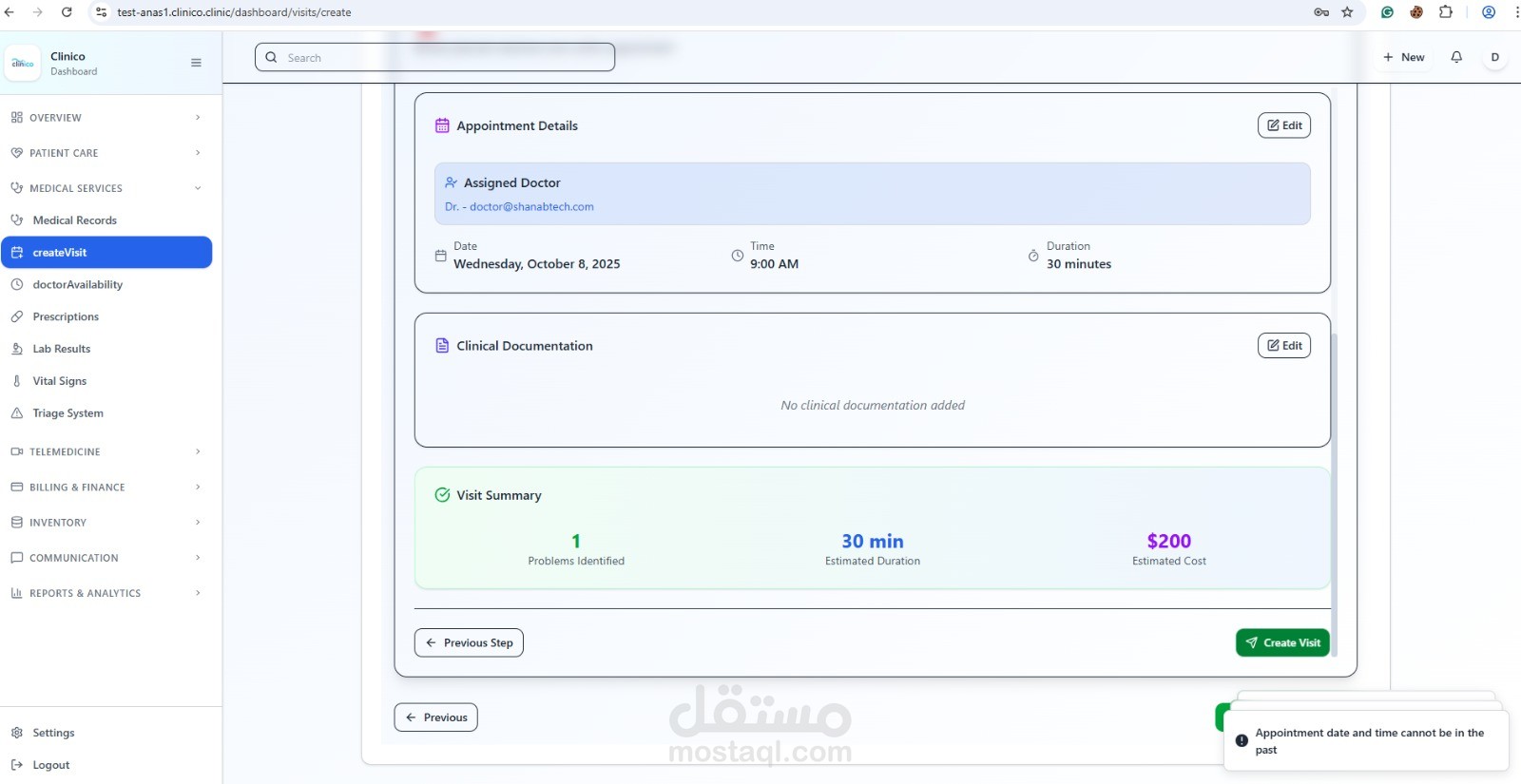Image resolution: width=1521 pixels, height=784 pixels.
Task: Click 'No clinical documentation added' text
Action: tap(873, 405)
